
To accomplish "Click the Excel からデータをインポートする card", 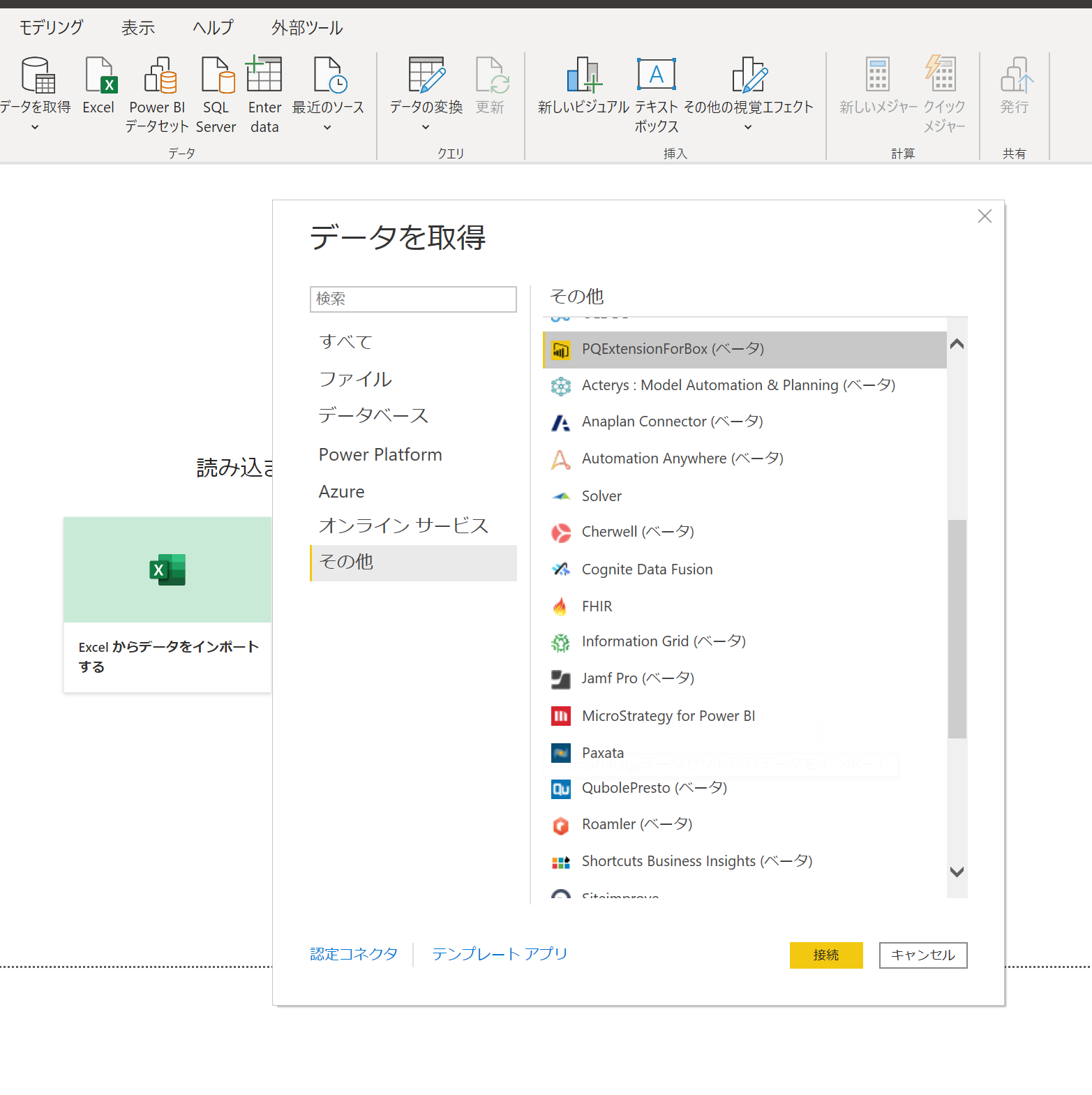I will point(167,604).
